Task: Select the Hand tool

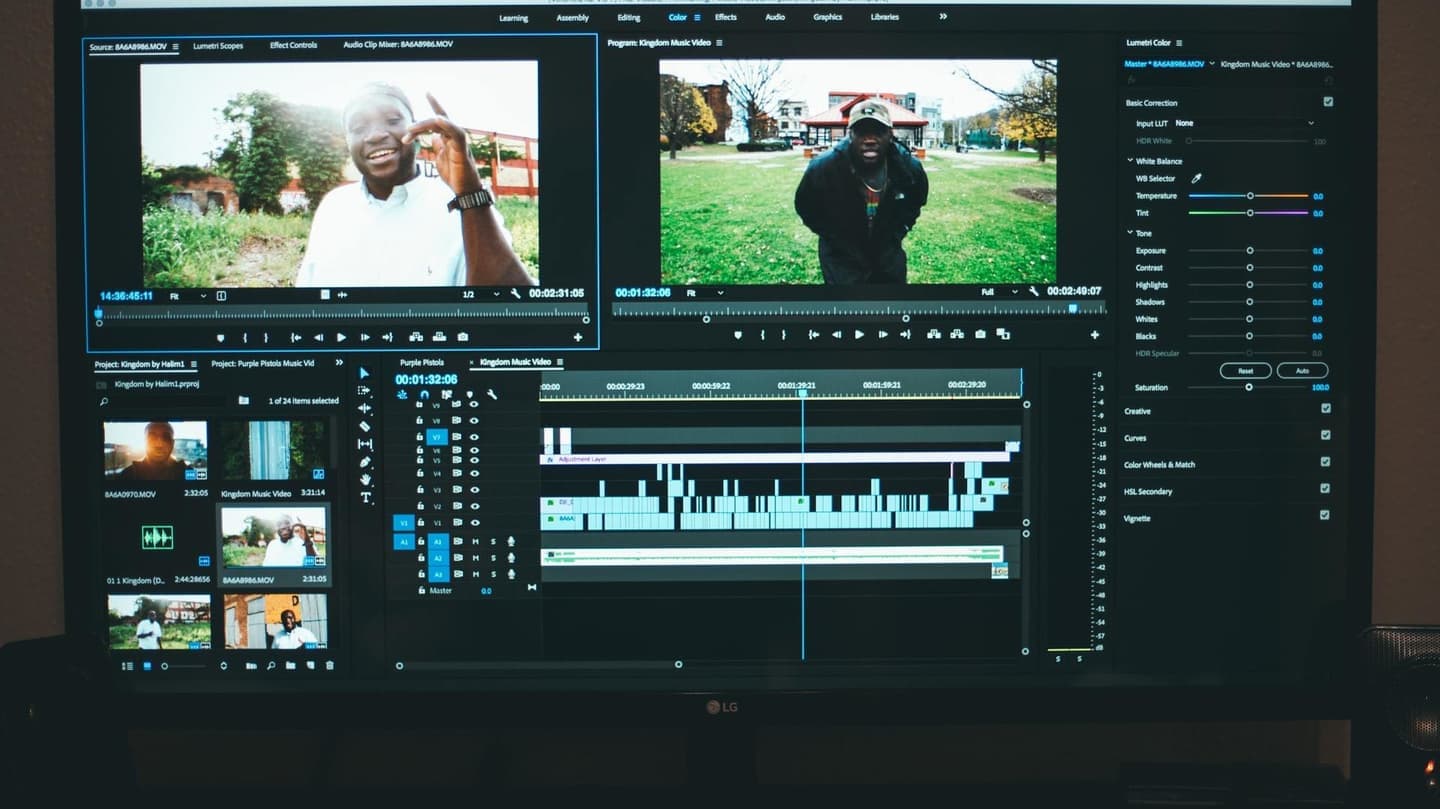Action: click(365, 480)
